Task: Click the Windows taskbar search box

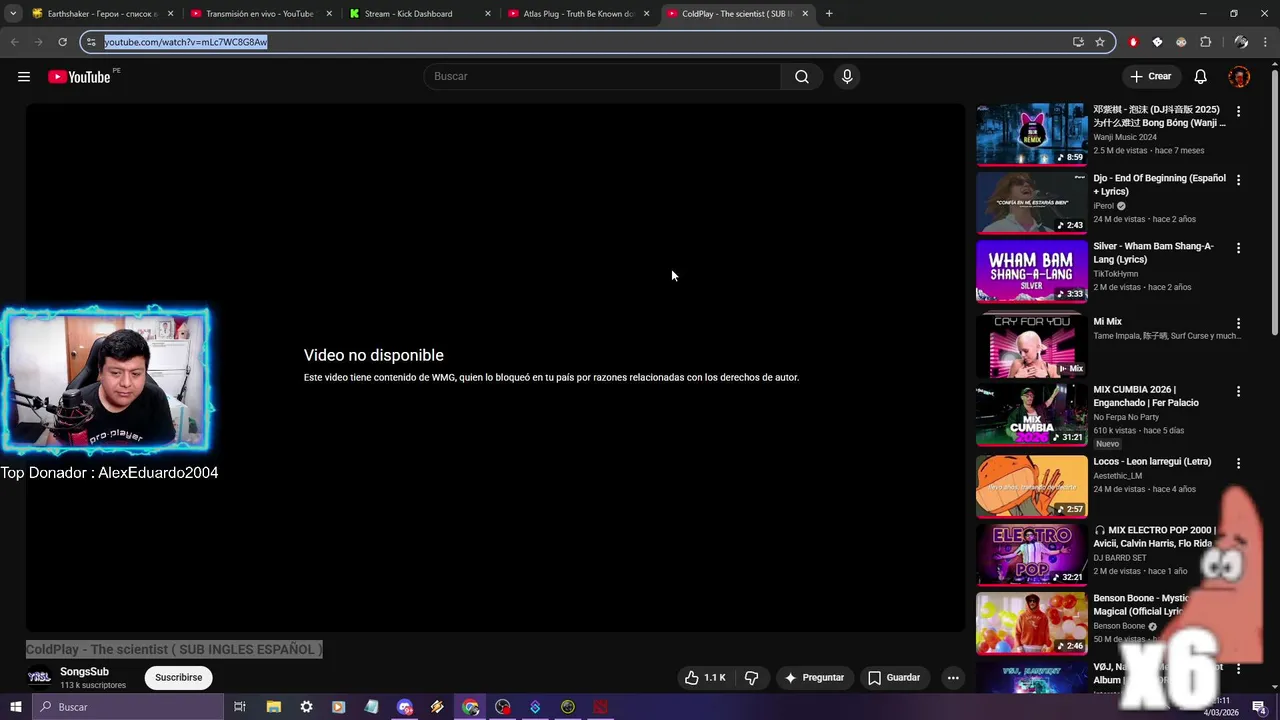Action: (x=127, y=707)
